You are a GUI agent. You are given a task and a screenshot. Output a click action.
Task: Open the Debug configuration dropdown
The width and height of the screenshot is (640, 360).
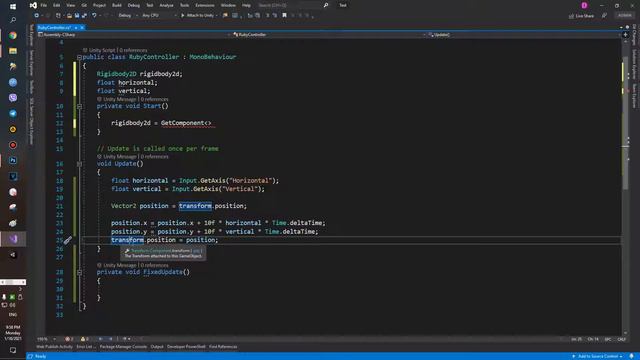click(x=128, y=16)
